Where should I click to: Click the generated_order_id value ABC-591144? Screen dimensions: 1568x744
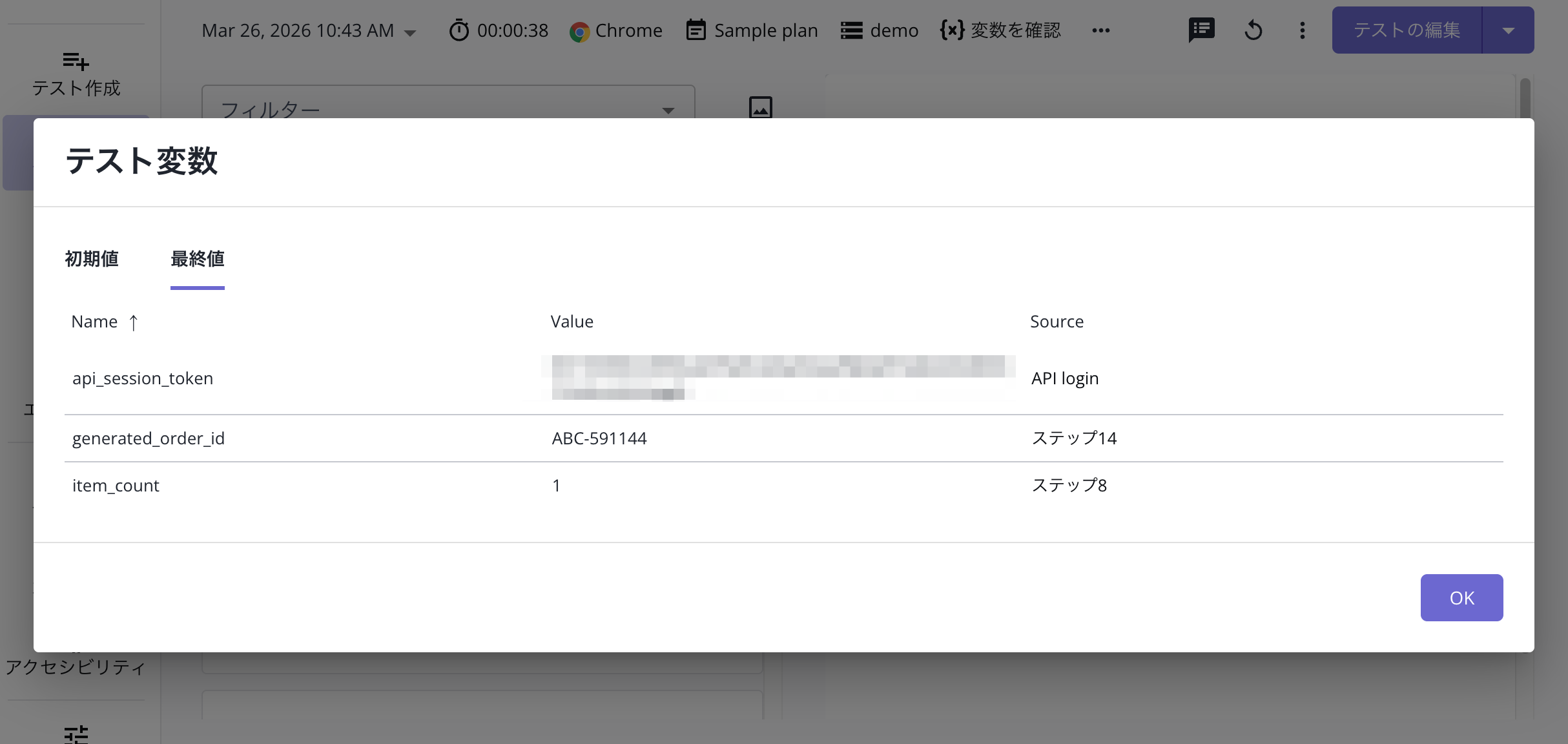coord(599,439)
